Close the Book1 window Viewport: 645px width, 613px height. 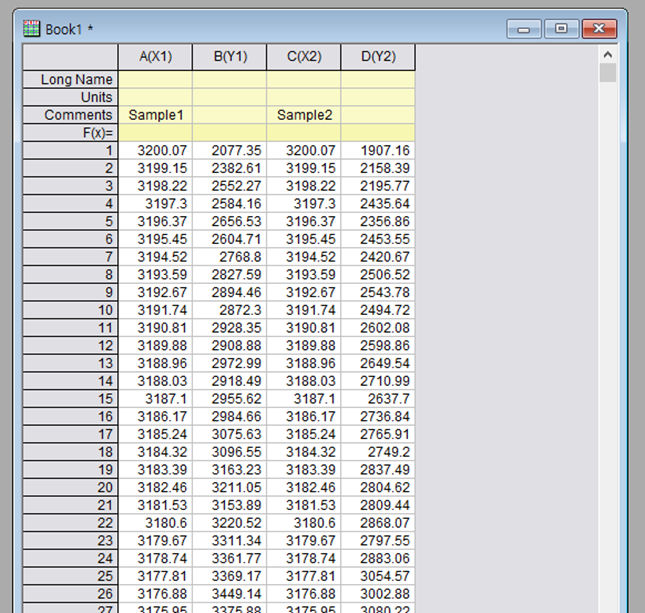tap(599, 29)
